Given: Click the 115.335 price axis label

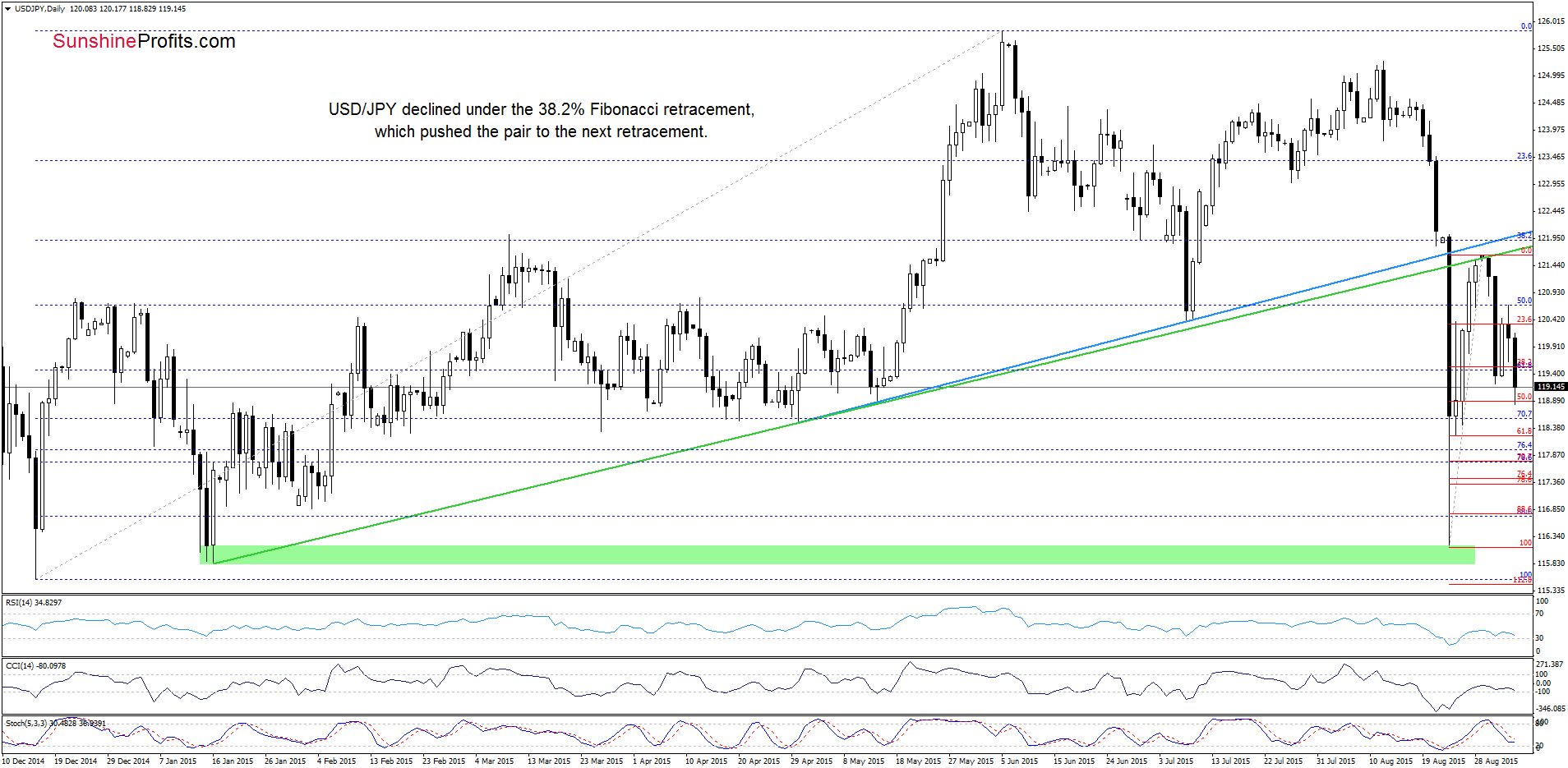Looking at the screenshot, I should (1551, 591).
